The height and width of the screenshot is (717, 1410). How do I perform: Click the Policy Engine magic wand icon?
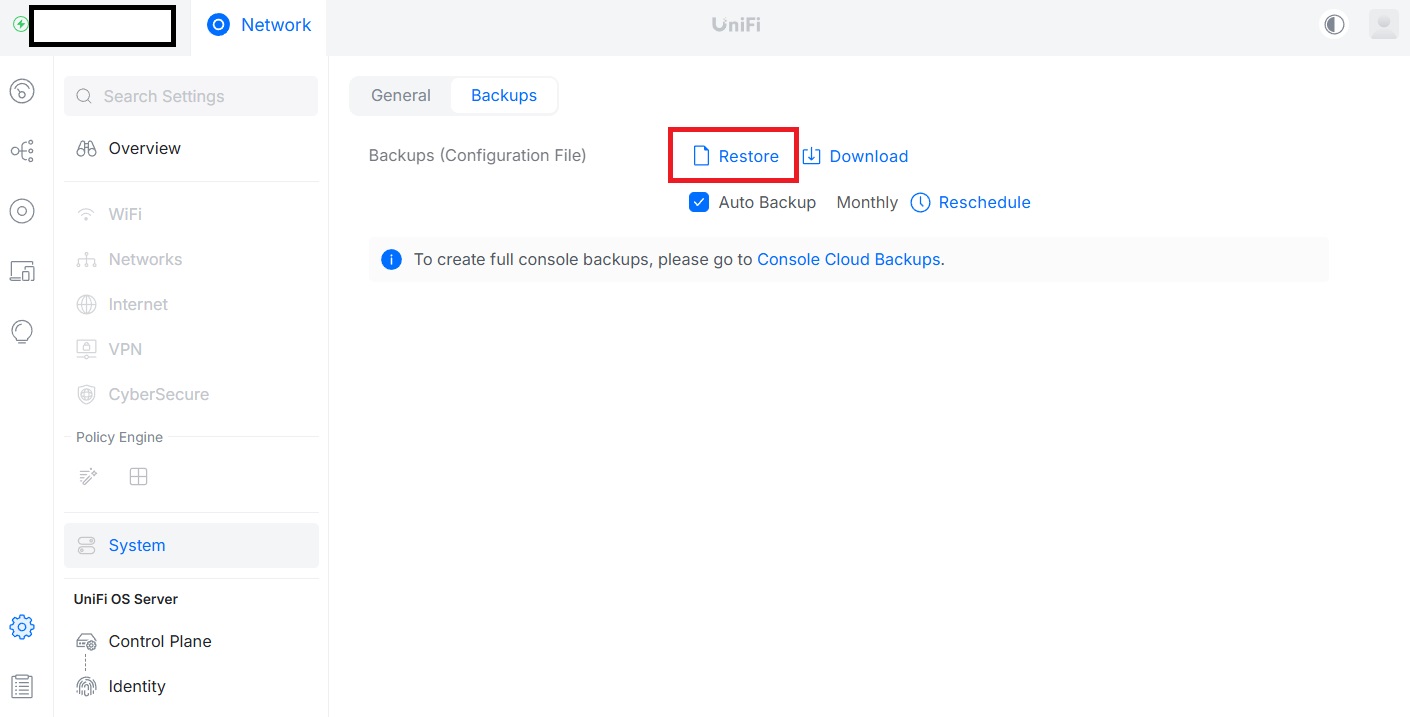pos(88,477)
